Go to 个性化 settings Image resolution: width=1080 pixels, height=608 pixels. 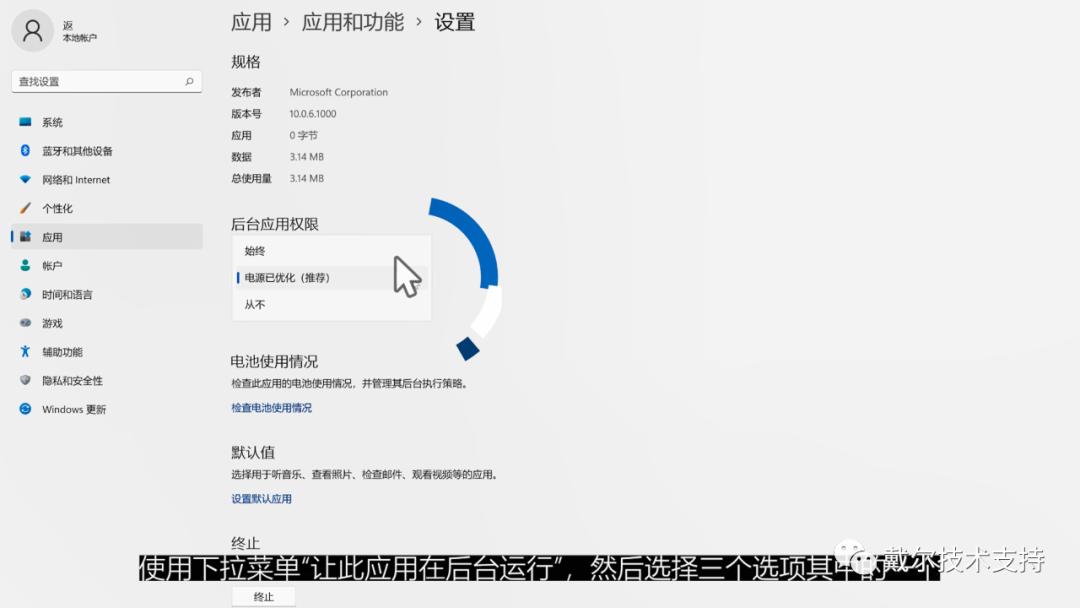61,208
